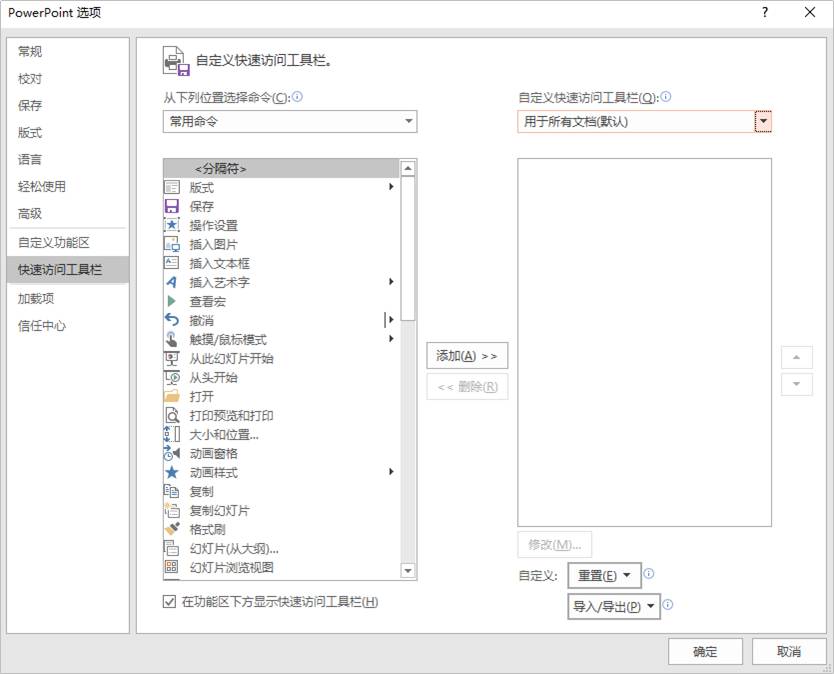This screenshot has height=674, width=834.
Task: Select the blue 动画样式 star icon
Action: click(x=172, y=472)
